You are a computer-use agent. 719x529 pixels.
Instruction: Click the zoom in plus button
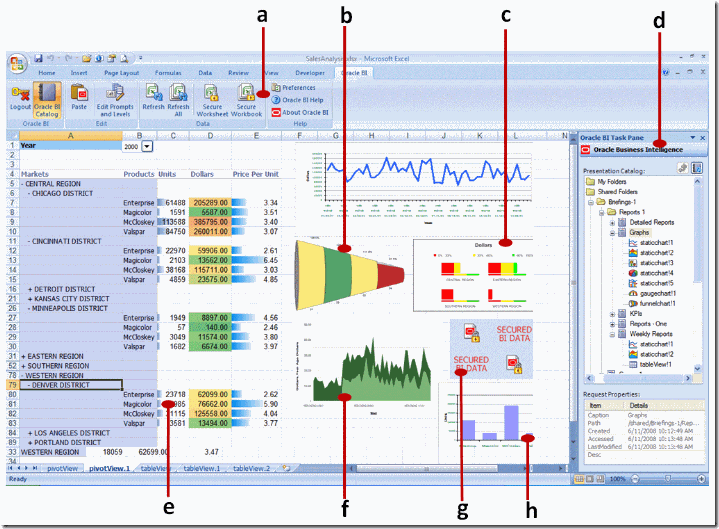click(702, 479)
